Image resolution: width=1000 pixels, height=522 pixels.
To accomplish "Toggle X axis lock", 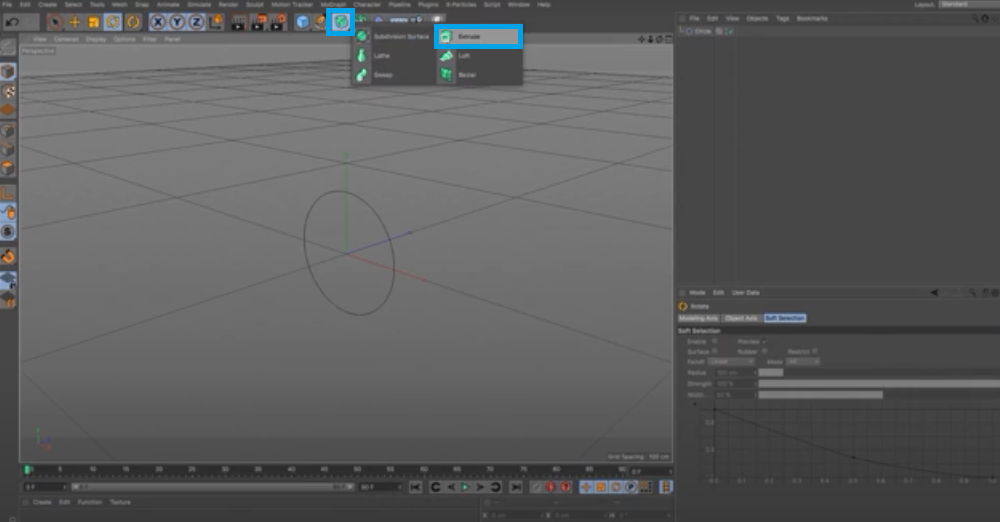I will point(158,22).
